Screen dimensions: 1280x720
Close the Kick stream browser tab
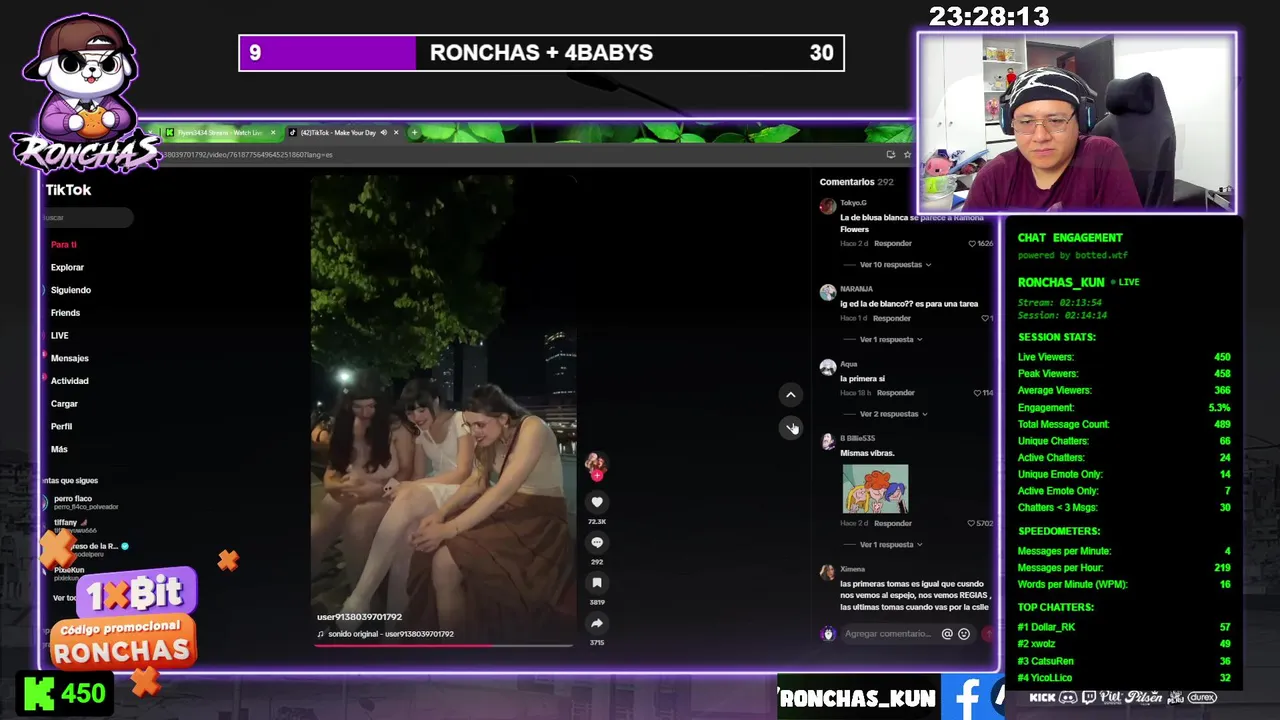pyautogui.click(x=272, y=133)
